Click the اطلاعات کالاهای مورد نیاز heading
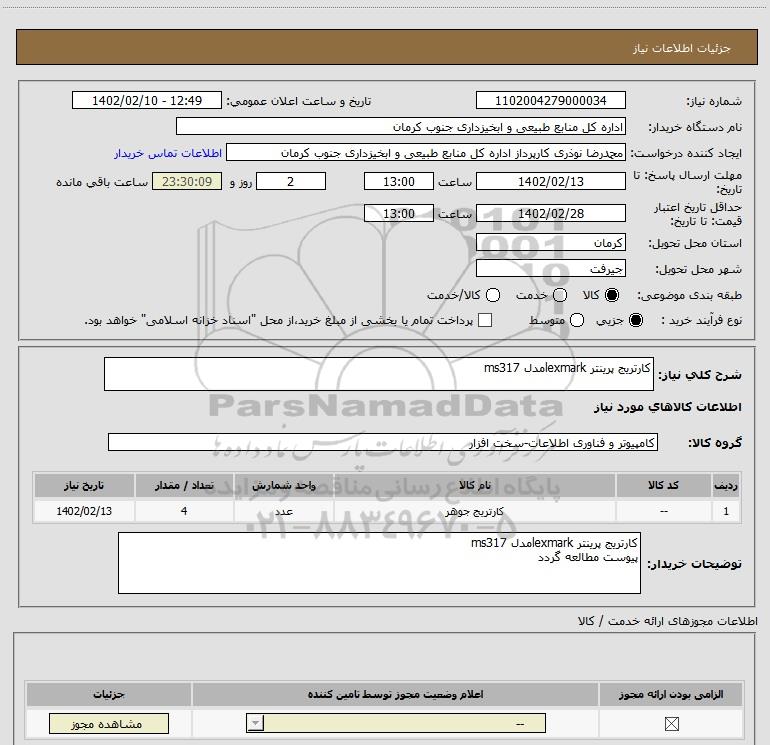Image resolution: width=770 pixels, height=745 pixels. coord(667,407)
